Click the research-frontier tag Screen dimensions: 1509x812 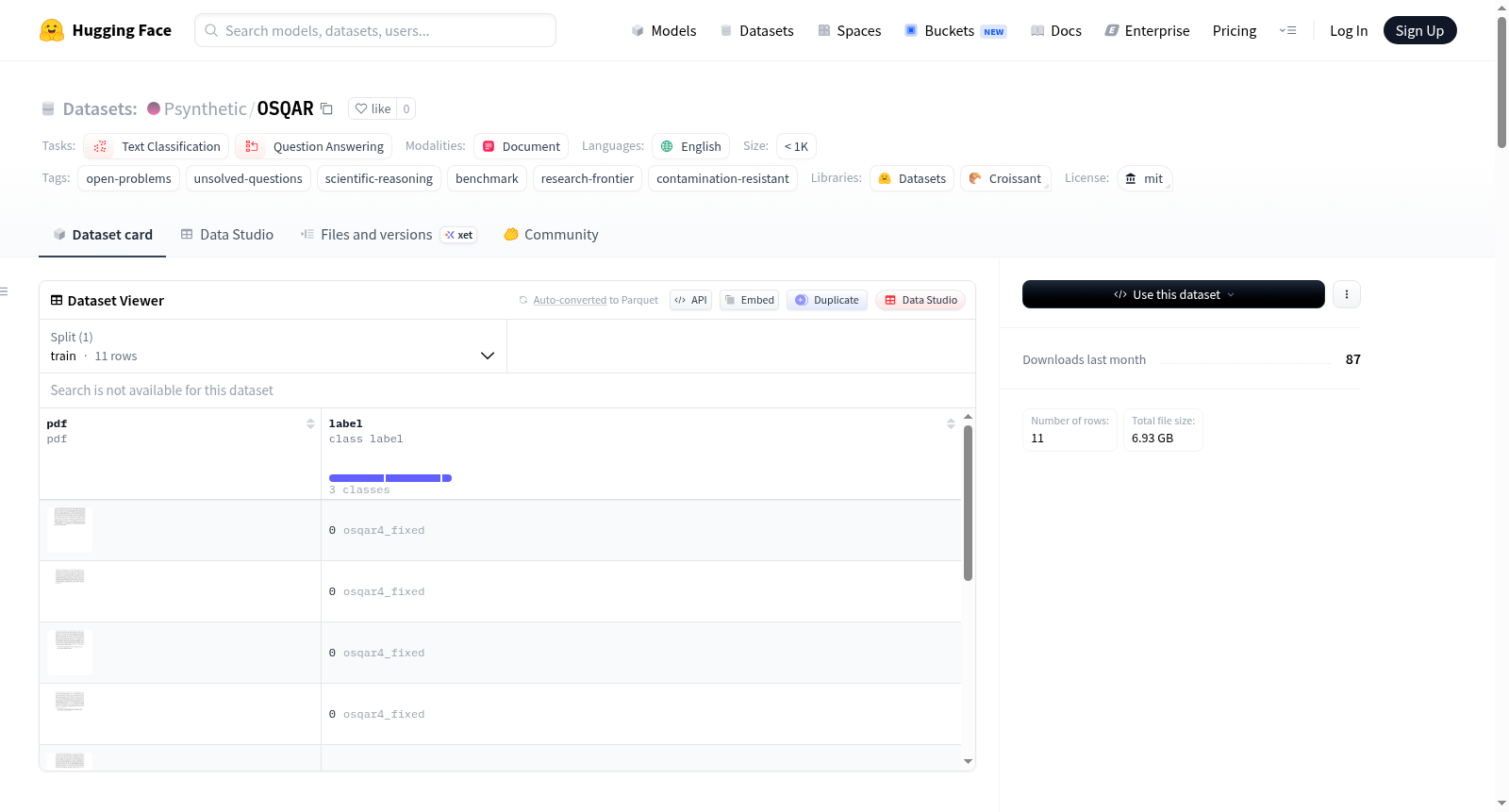pos(588,178)
